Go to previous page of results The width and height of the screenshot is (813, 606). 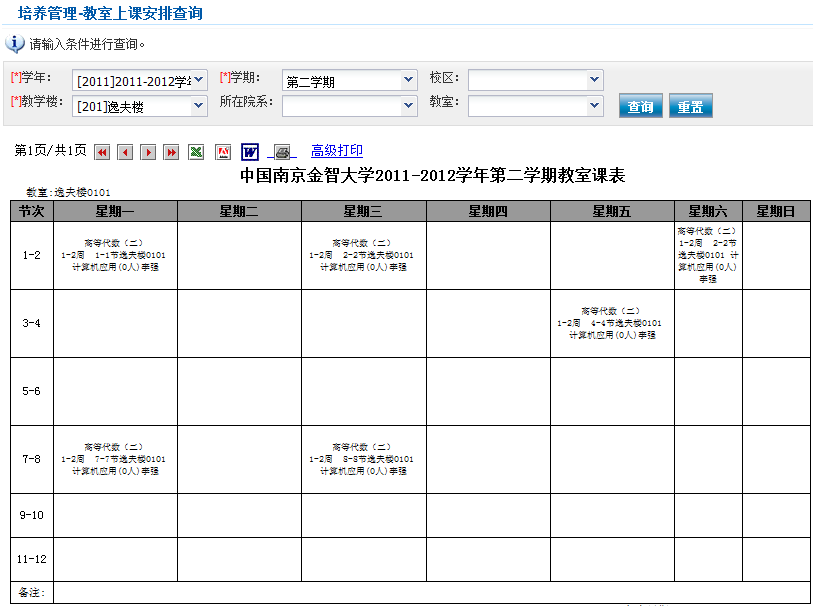125,152
